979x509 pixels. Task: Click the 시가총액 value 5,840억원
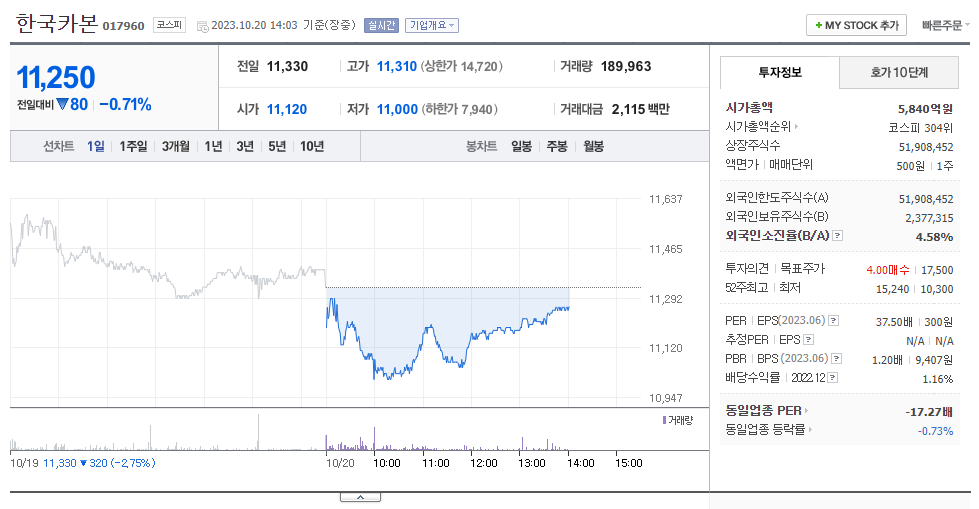(925, 109)
